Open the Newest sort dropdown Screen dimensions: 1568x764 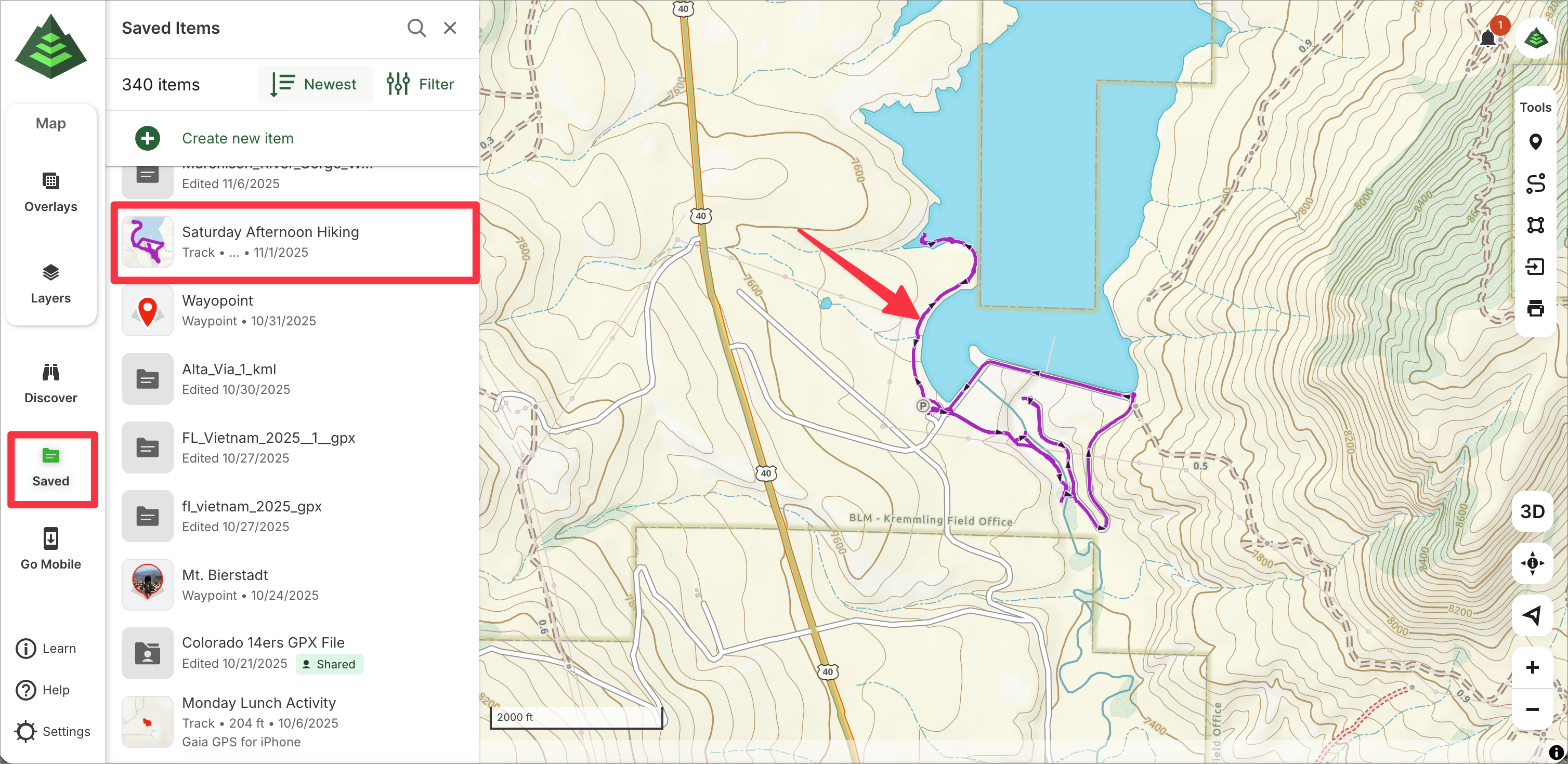315,84
